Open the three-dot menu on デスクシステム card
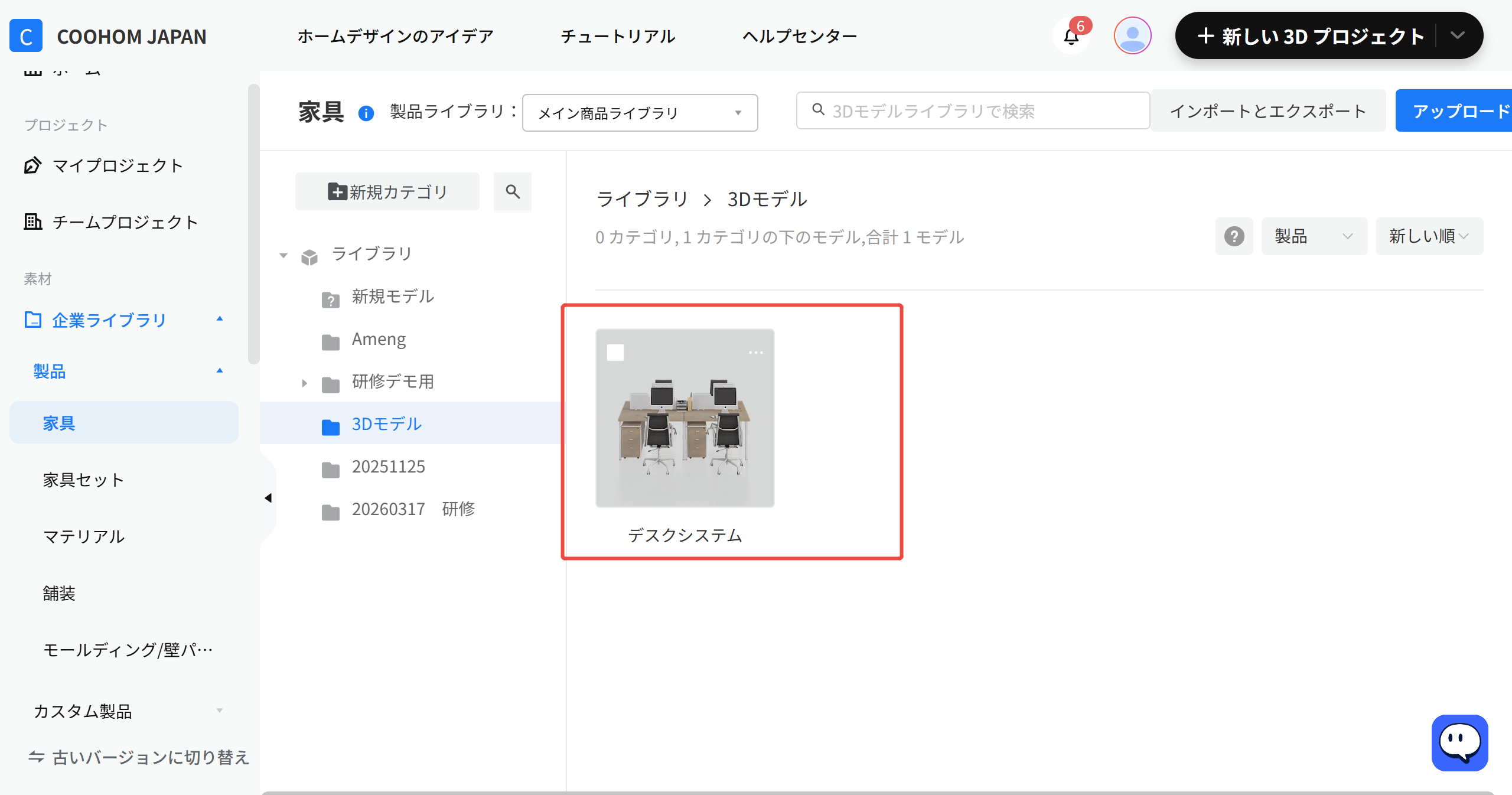 click(x=756, y=353)
